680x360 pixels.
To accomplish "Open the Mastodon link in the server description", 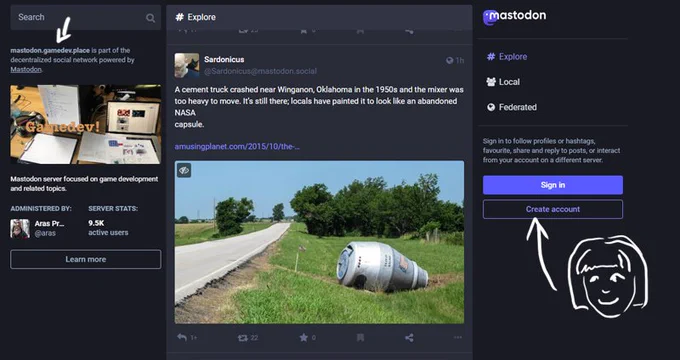I will (26, 69).
